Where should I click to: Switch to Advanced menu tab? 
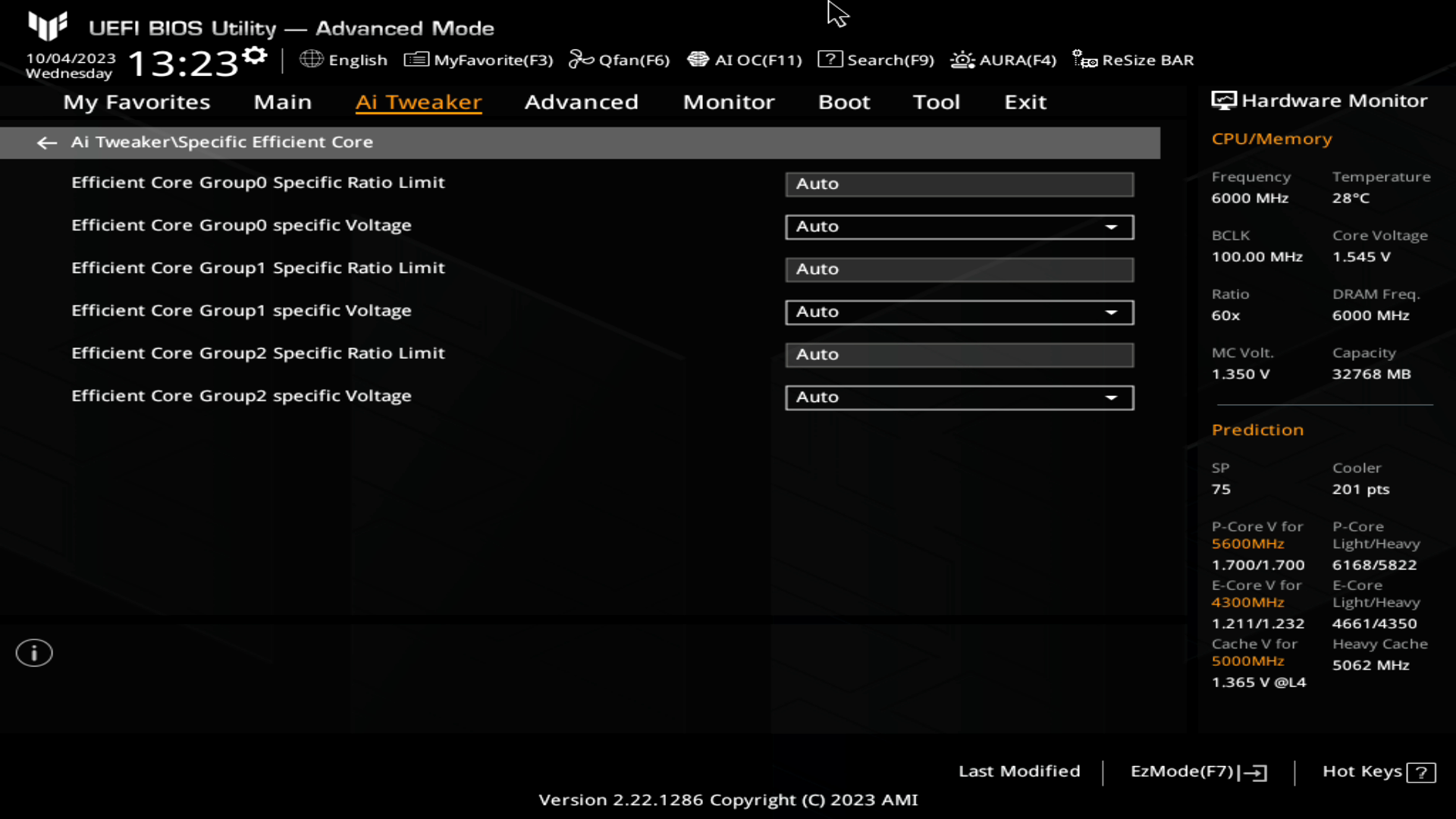click(x=582, y=101)
